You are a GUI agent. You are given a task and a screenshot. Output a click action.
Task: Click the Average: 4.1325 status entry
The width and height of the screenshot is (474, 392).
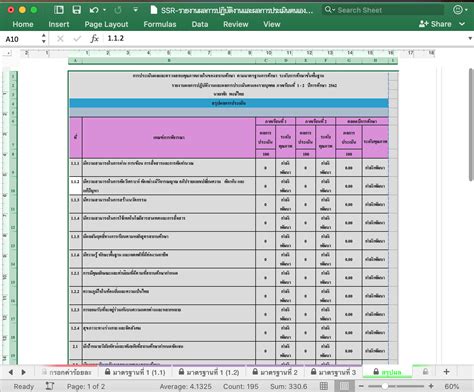[x=186, y=387]
